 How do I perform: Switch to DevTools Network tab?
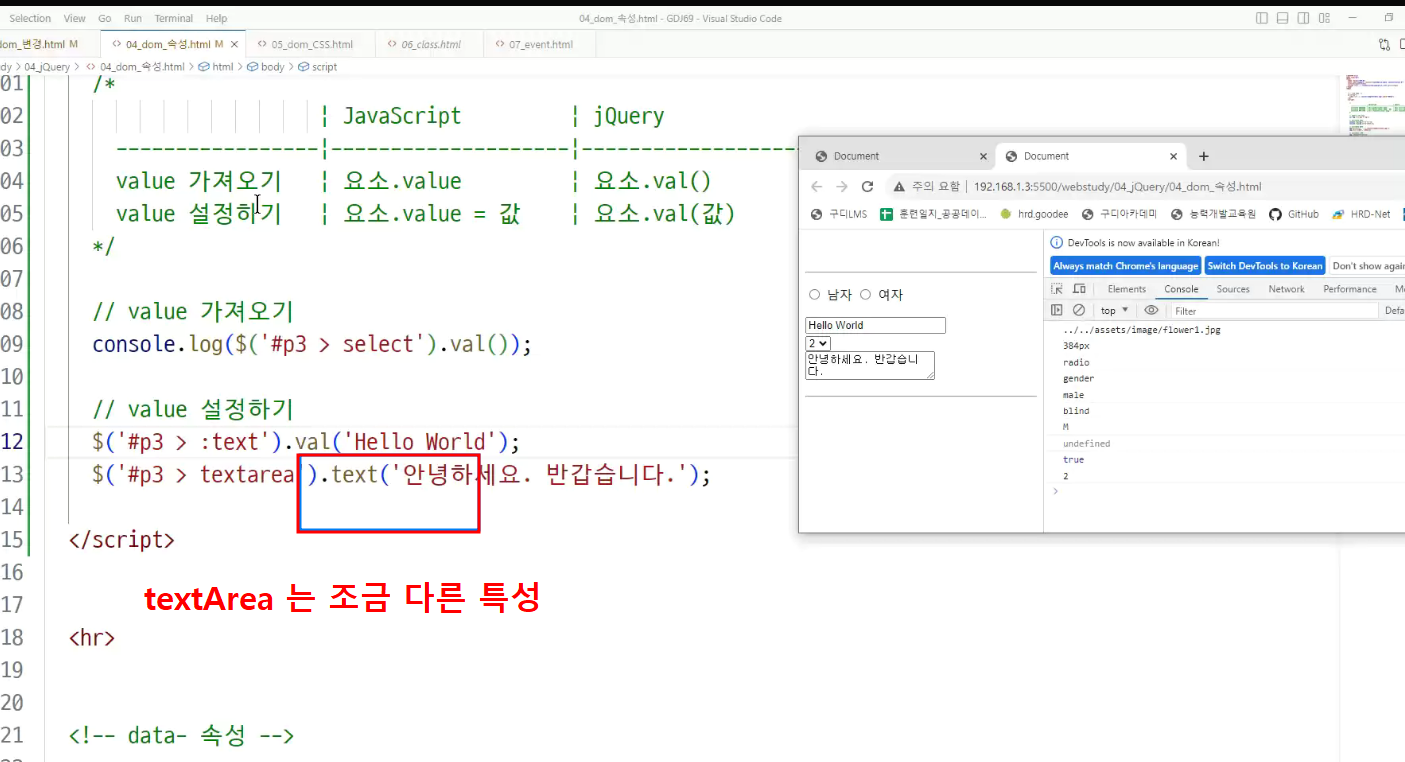click(x=1286, y=289)
